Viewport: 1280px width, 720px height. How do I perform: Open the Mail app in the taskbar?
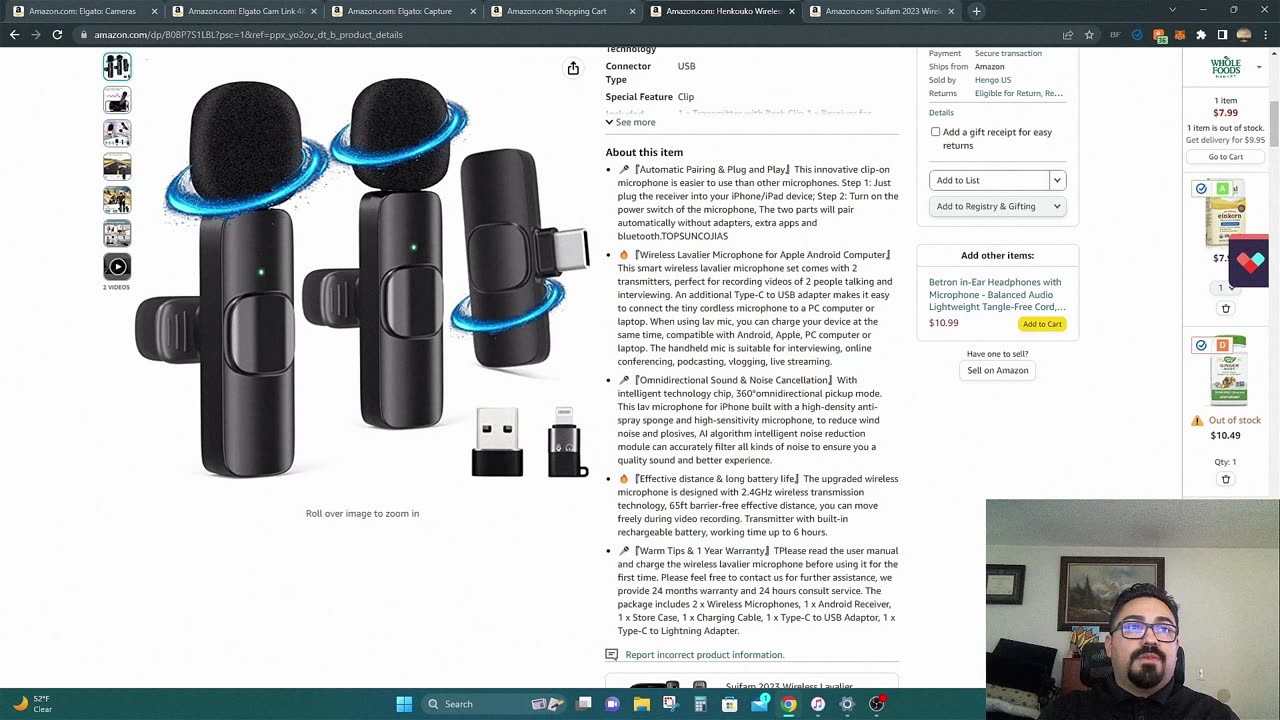[x=759, y=704]
